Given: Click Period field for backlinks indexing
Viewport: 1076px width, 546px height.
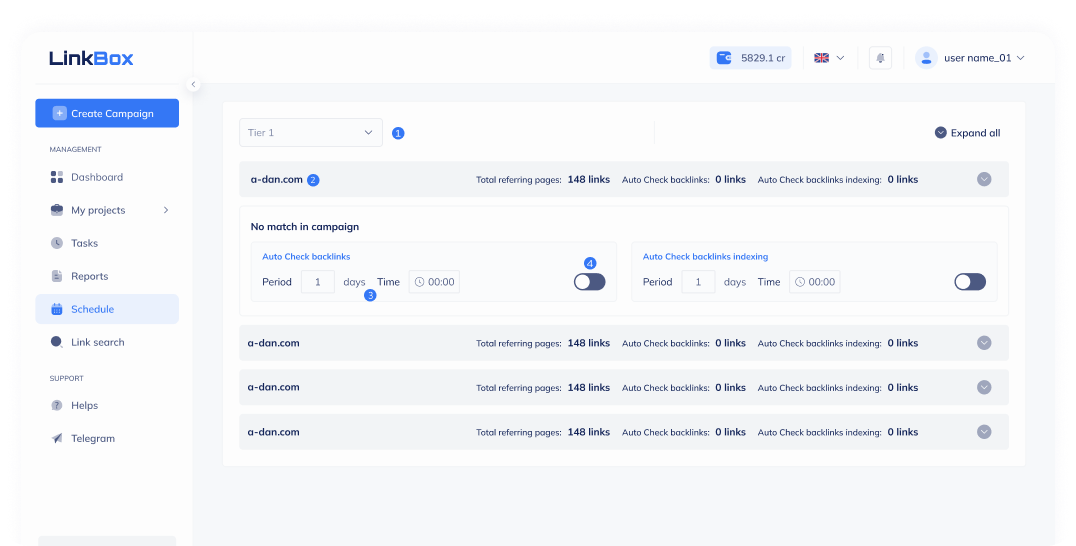Looking at the screenshot, I should (699, 282).
